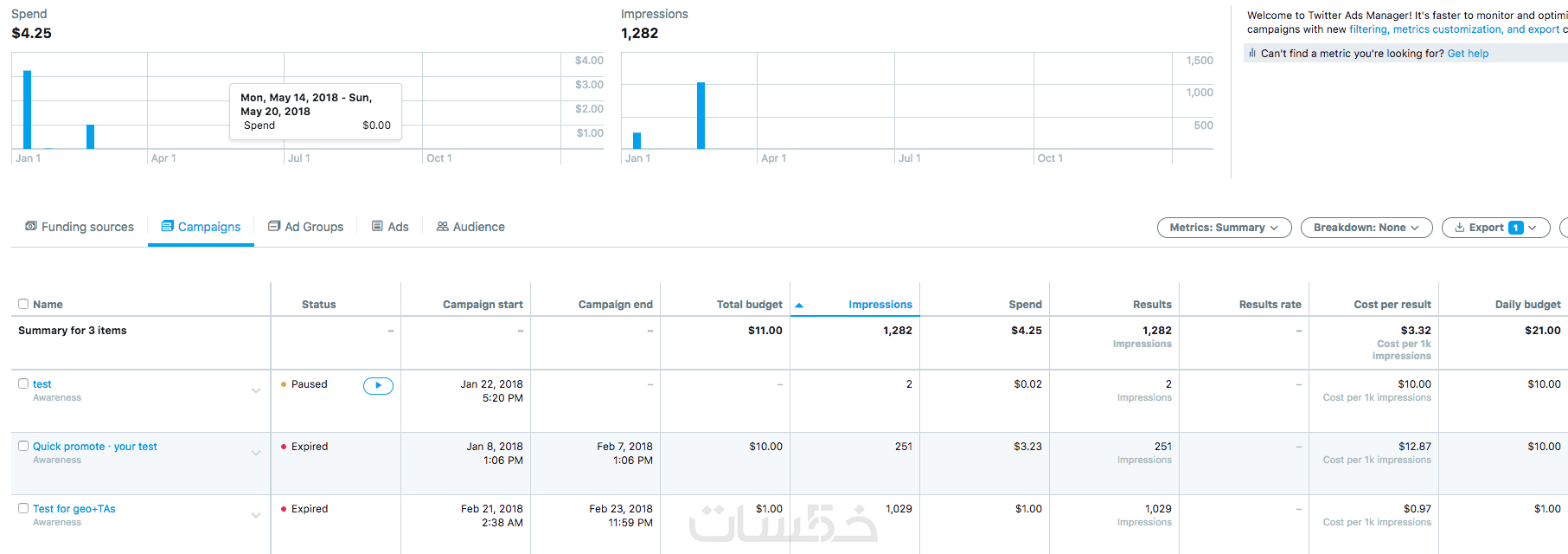Screen dimensions: 1568x554
Task: Click the $21.00 daily budget summary
Action: point(1543,331)
